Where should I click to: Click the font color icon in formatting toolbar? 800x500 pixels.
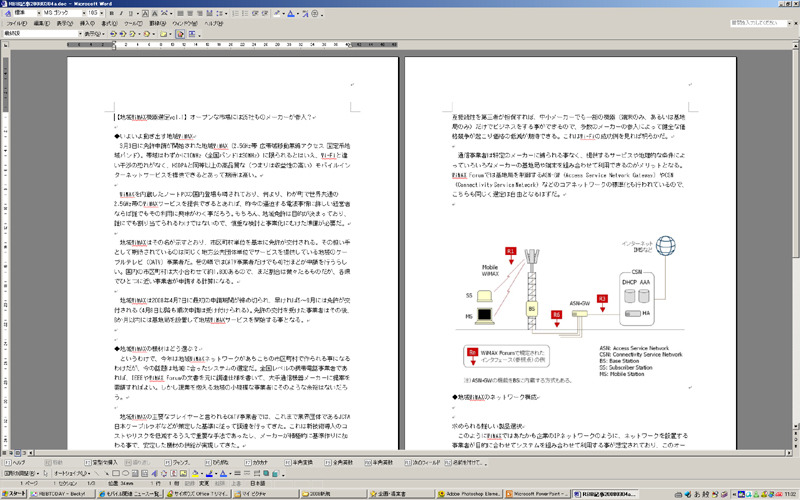tap(291, 14)
